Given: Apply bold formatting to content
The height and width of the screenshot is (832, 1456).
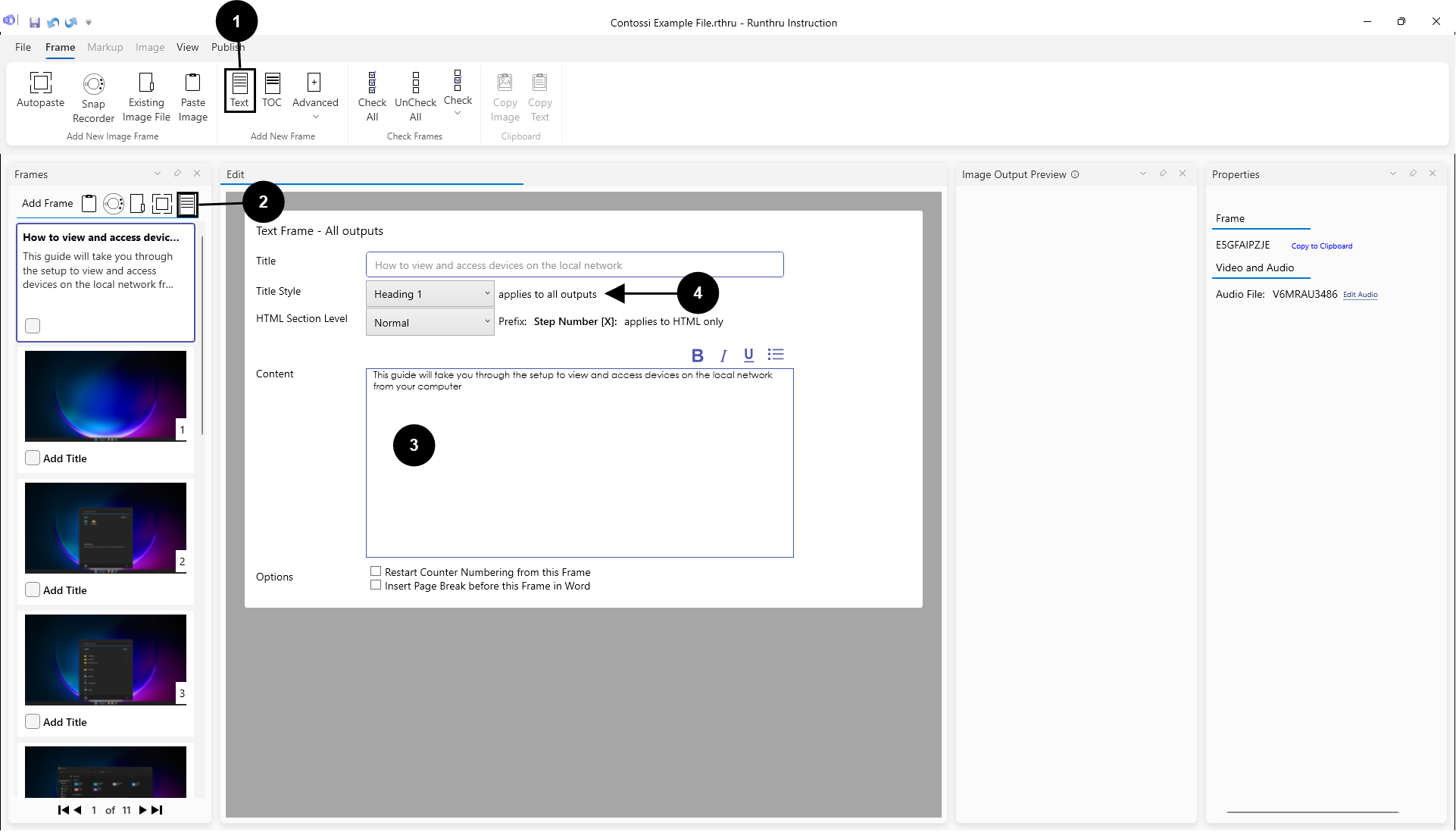Looking at the screenshot, I should pyautogui.click(x=697, y=355).
